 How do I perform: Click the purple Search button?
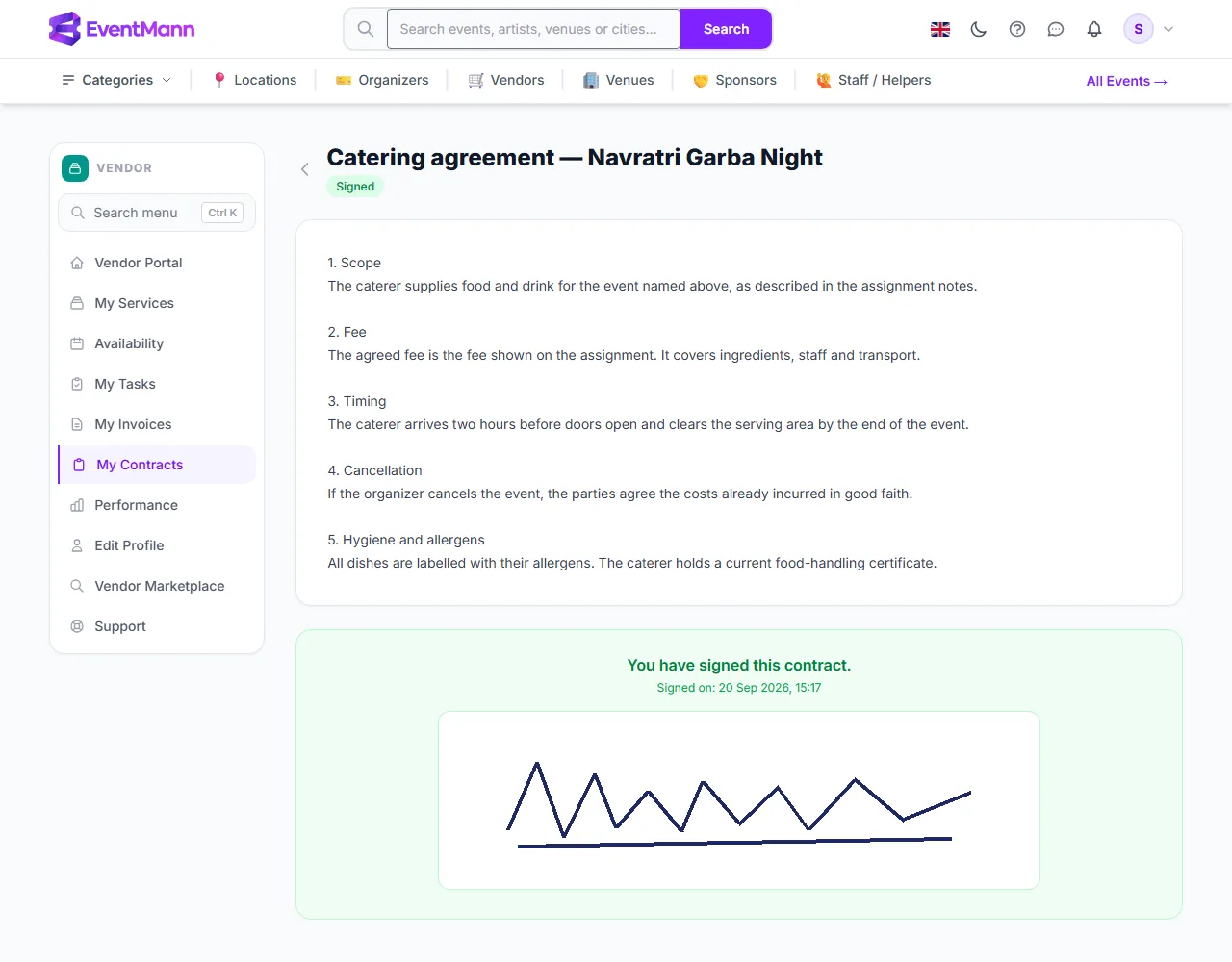tap(726, 29)
